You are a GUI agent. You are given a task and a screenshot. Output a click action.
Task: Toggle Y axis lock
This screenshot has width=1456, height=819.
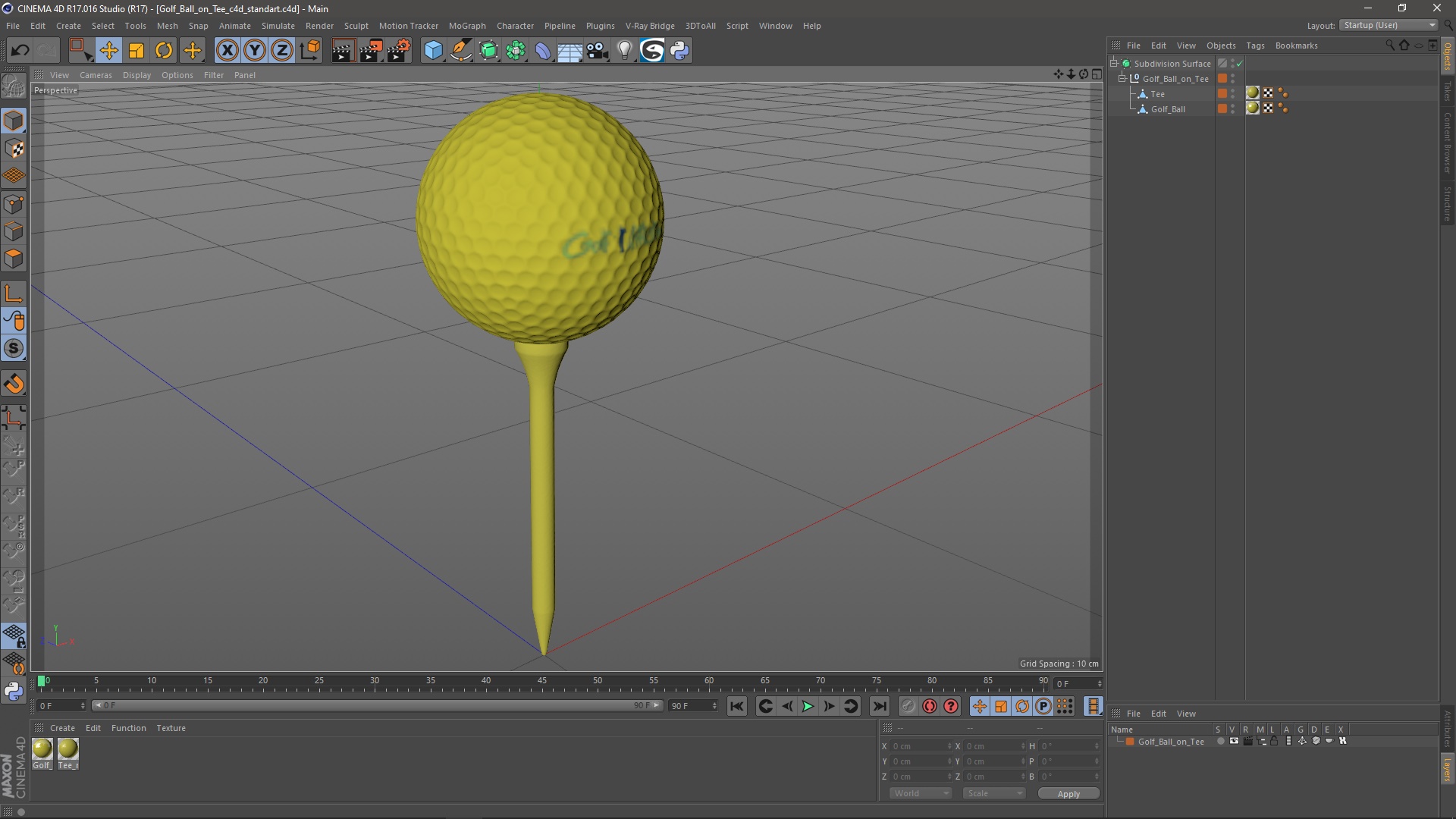[255, 51]
